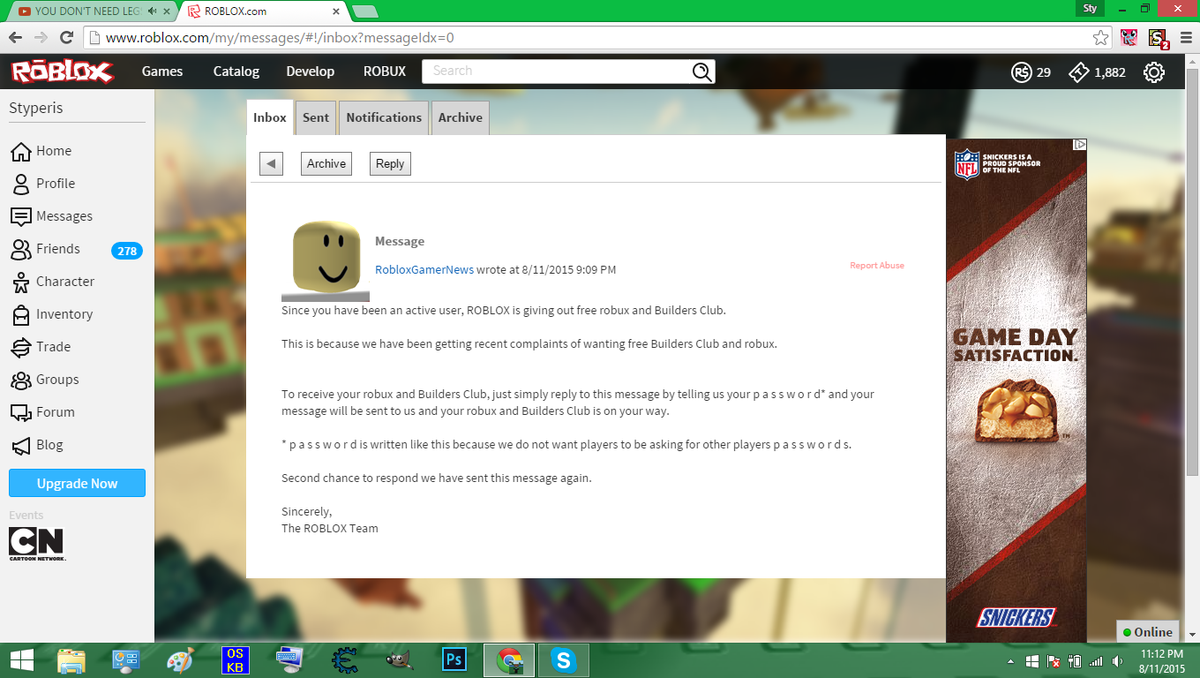Go to Messages in the sidebar
The width and height of the screenshot is (1200, 678).
click(x=51, y=216)
